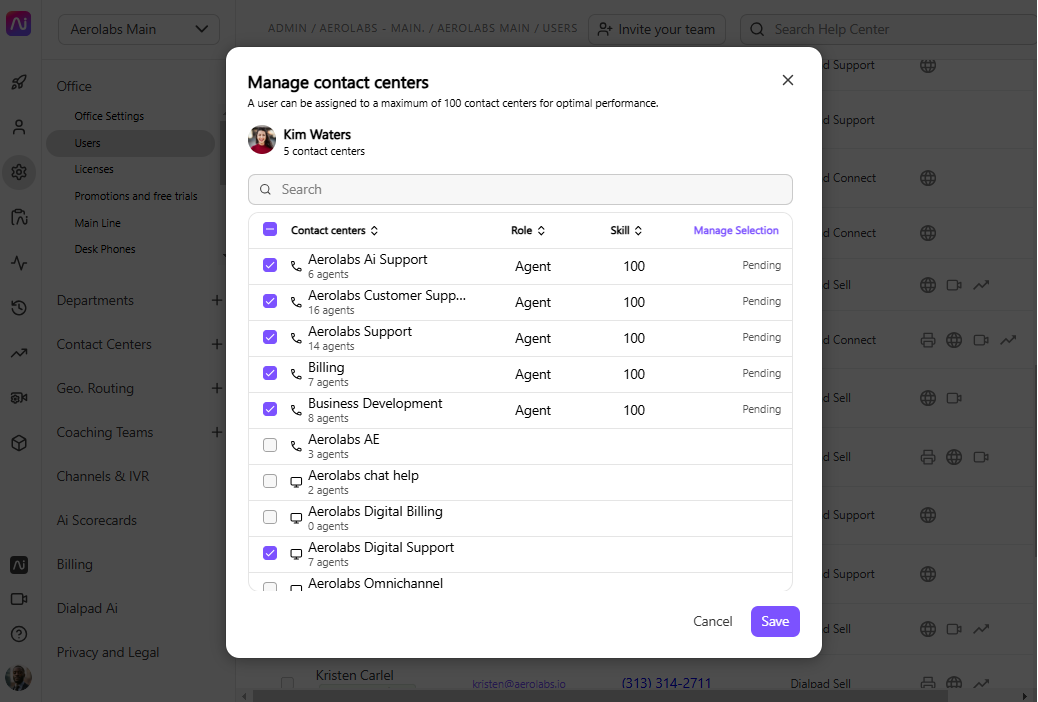Uncheck Aerolabs Support checkbox

(270, 337)
